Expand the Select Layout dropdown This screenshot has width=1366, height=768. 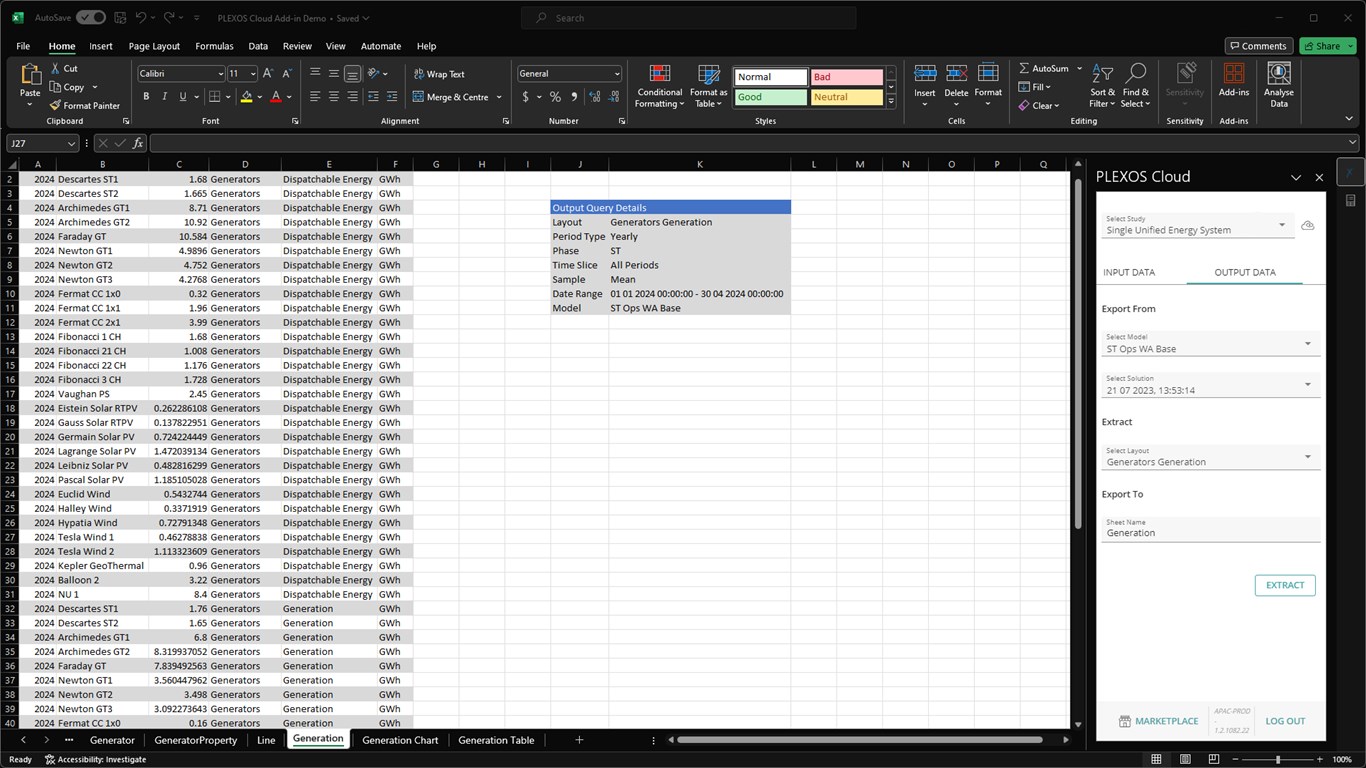1307,457
